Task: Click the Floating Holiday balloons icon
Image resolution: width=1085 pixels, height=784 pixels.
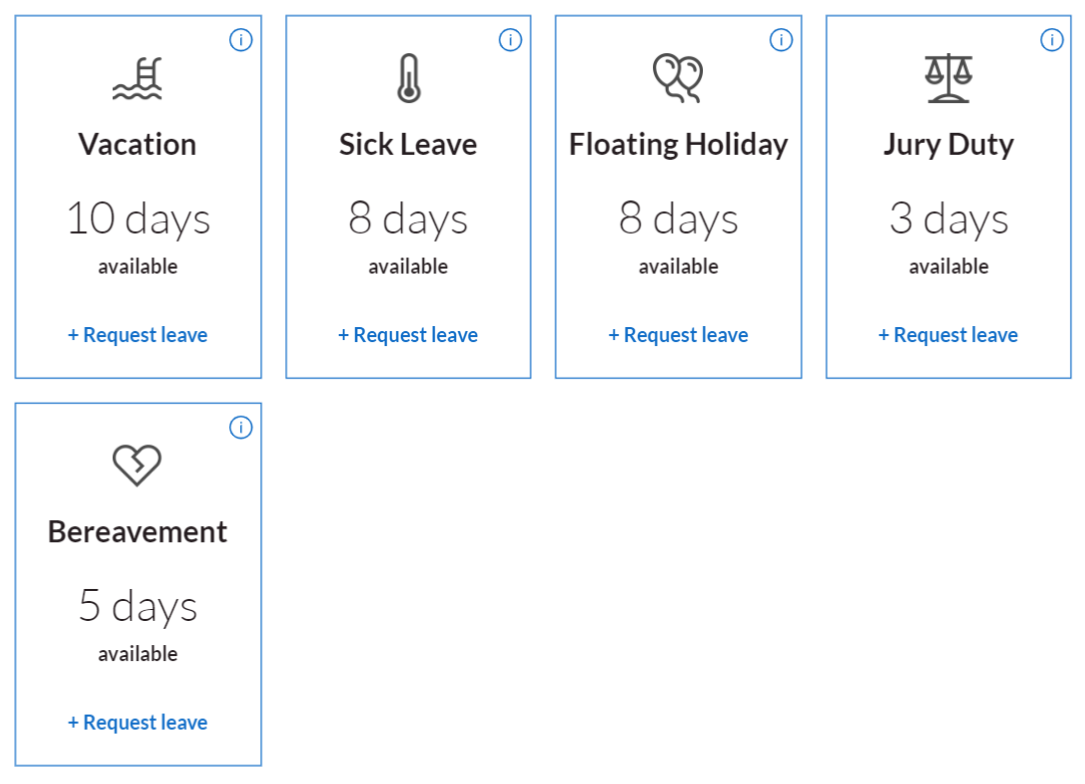Action: pos(677,78)
